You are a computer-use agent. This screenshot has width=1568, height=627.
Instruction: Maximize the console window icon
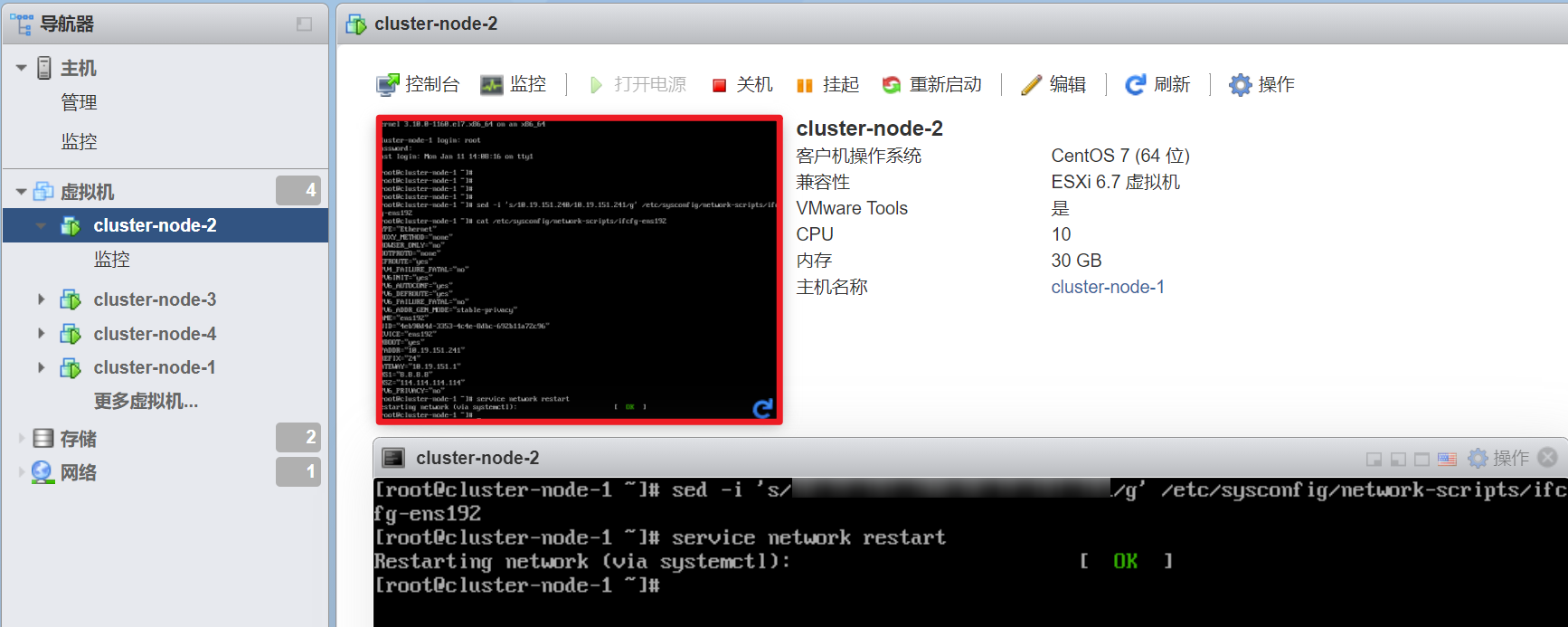[1422, 459]
